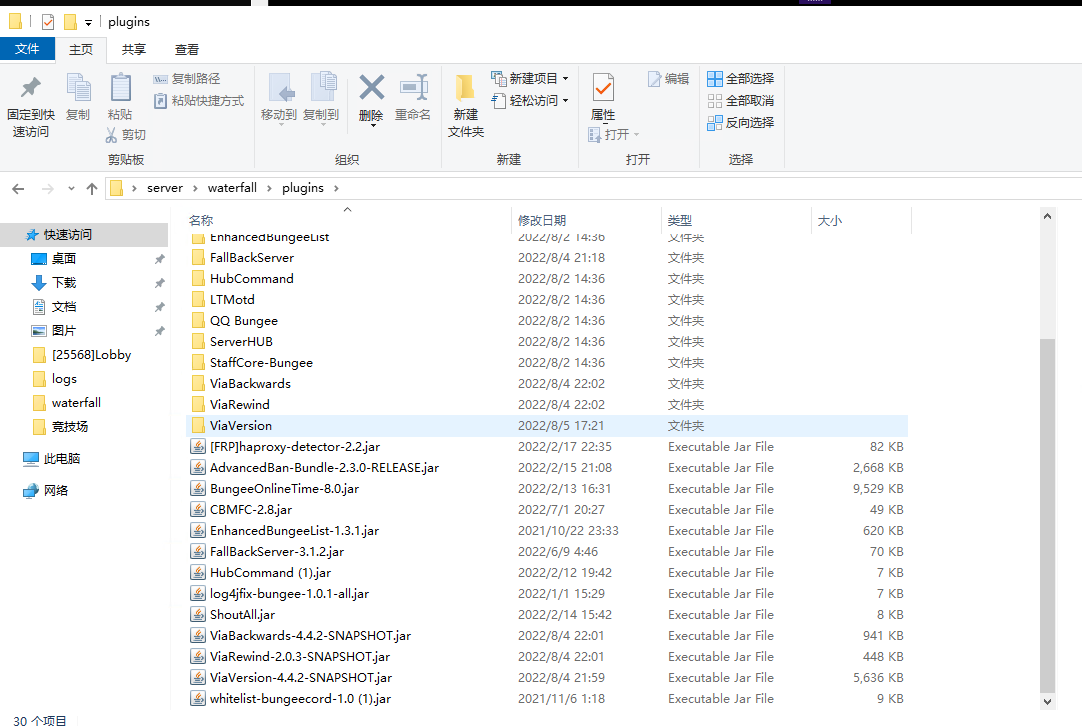This screenshot has width=1082, height=726.
Task: Click Copy Path (复制路径)
Action: [186, 79]
